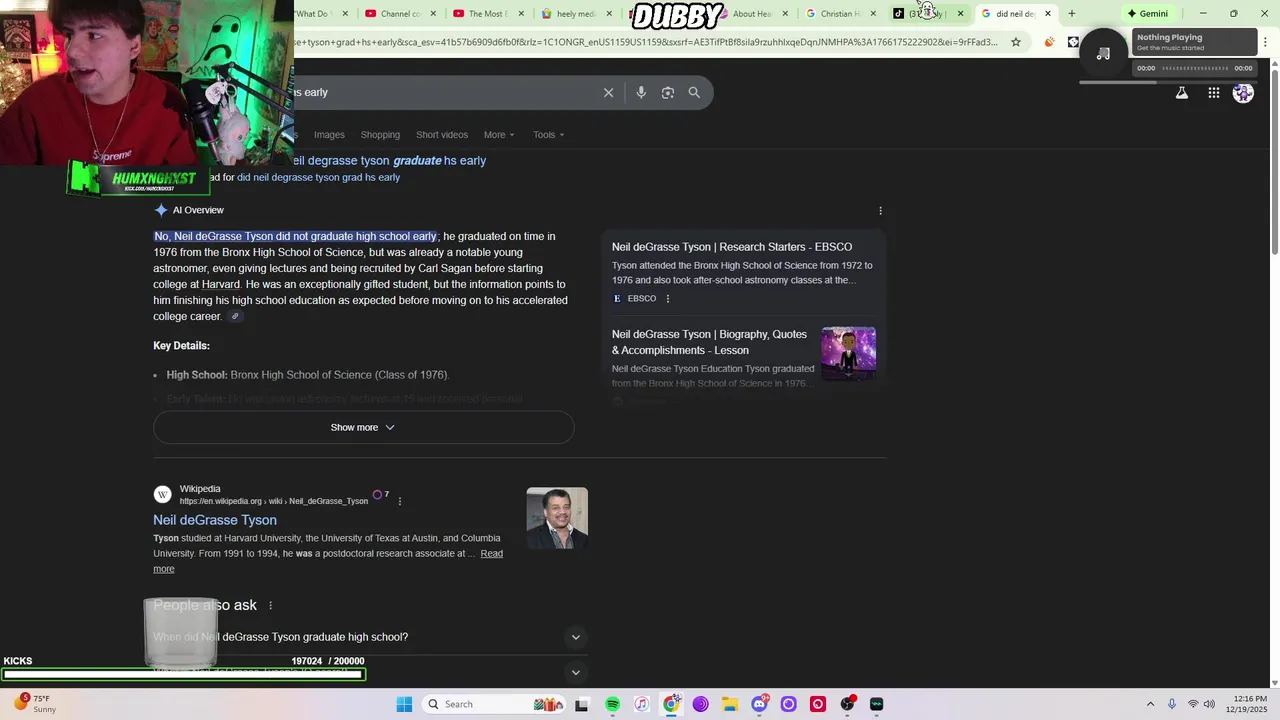Viewport: 1280px width, 720px height.
Task: Open the taskbar volume control
Action: (x=1209, y=704)
